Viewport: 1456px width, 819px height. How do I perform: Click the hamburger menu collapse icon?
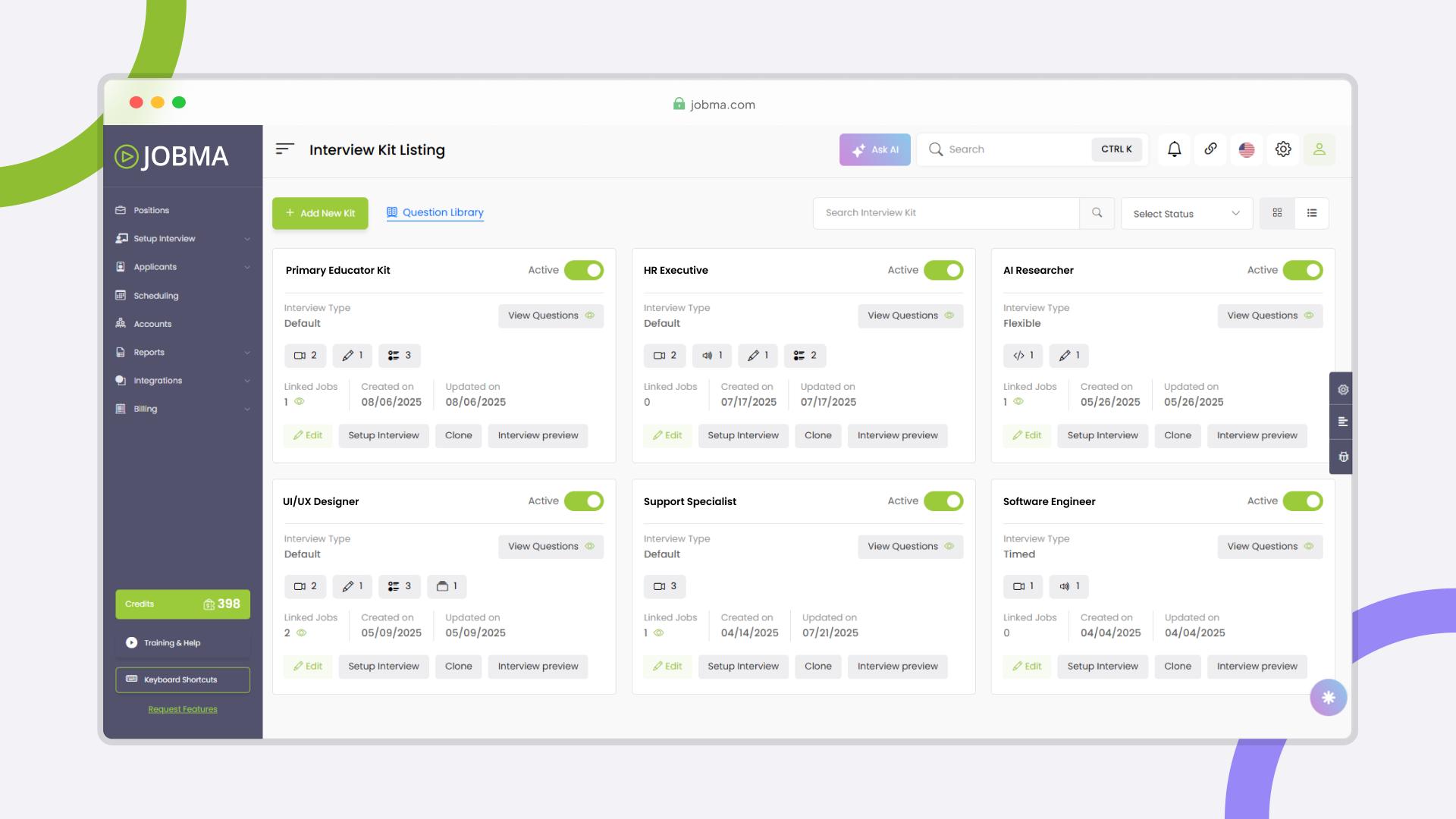click(284, 149)
